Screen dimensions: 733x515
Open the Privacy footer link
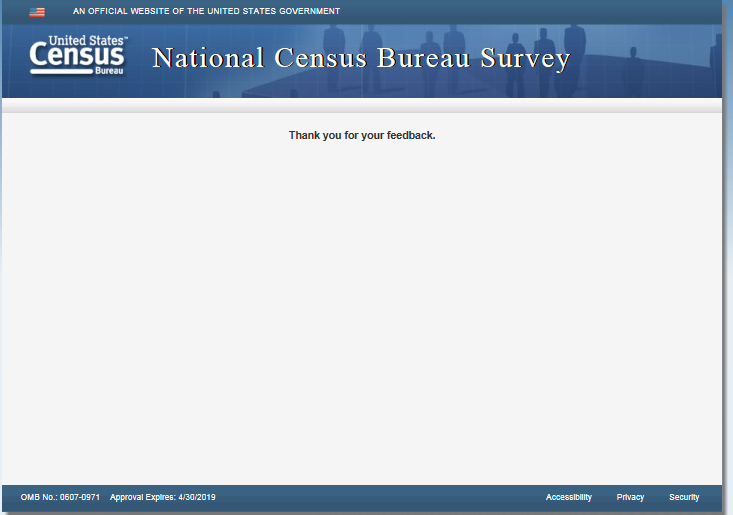(x=630, y=497)
